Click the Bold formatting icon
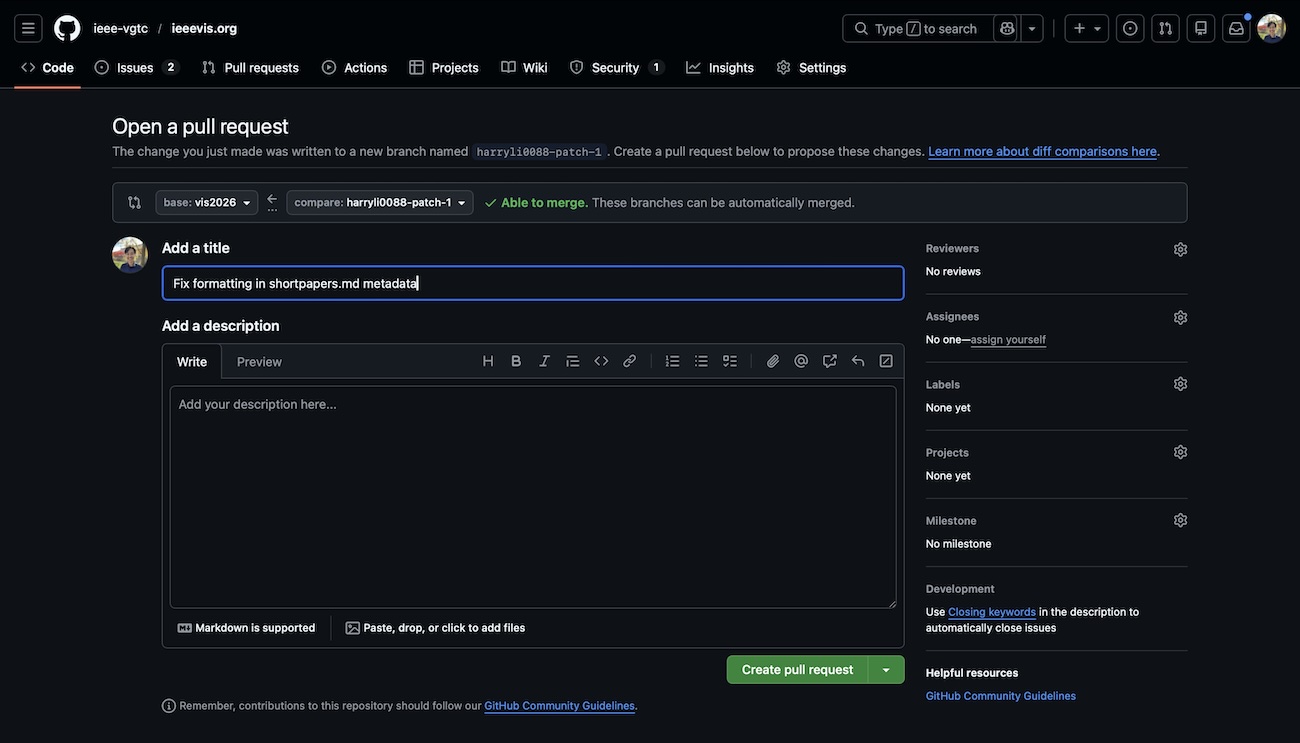 click(x=516, y=361)
